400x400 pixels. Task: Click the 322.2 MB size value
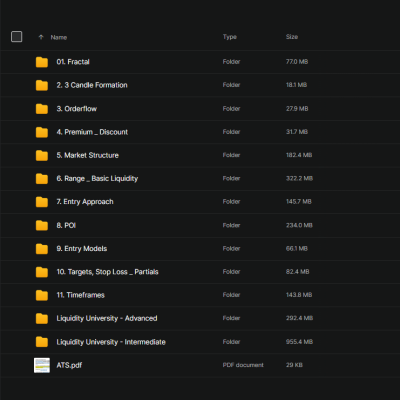tap(299, 178)
